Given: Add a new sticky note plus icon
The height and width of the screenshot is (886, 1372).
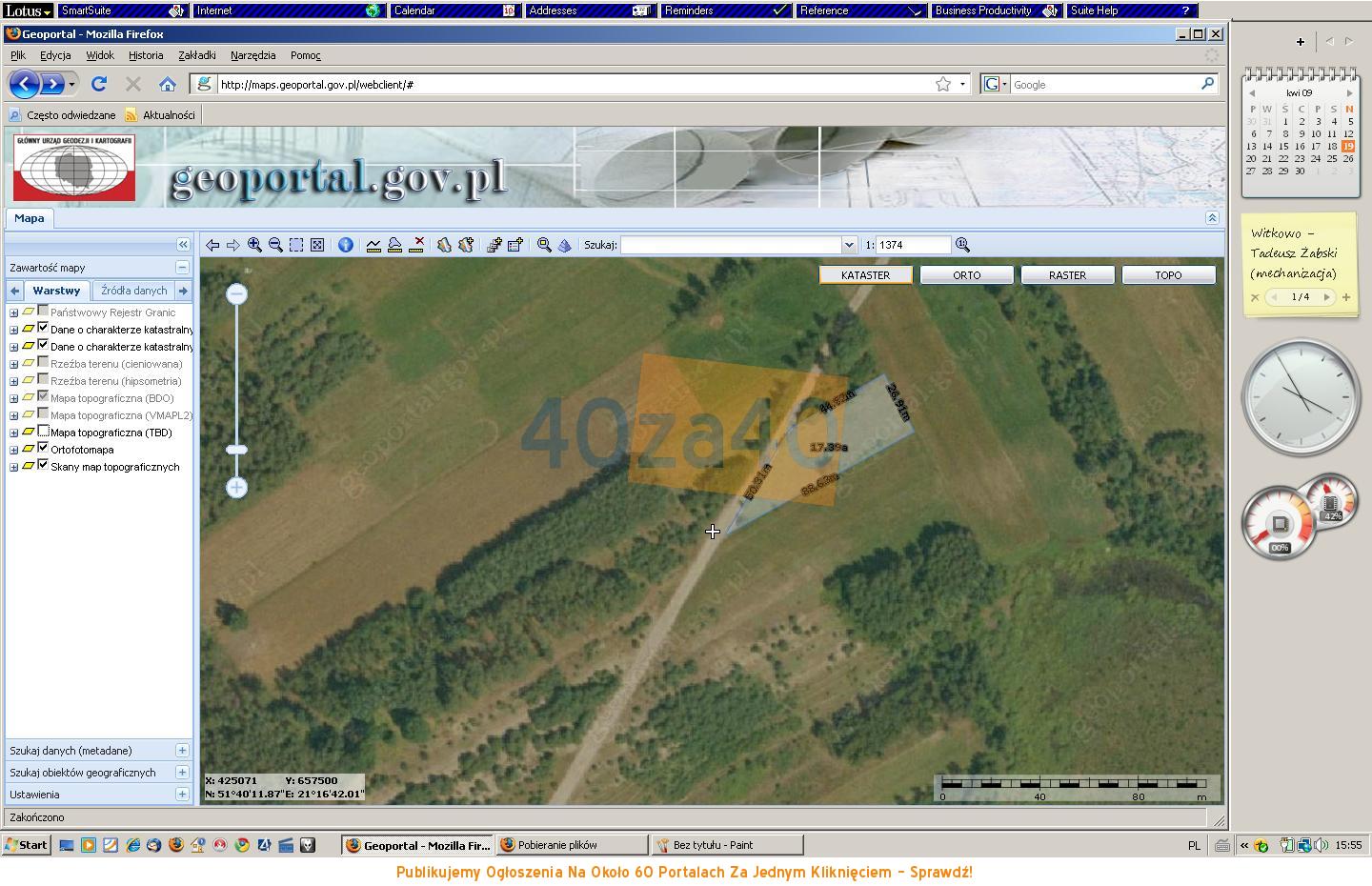Looking at the screenshot, I should (1346, 297).
